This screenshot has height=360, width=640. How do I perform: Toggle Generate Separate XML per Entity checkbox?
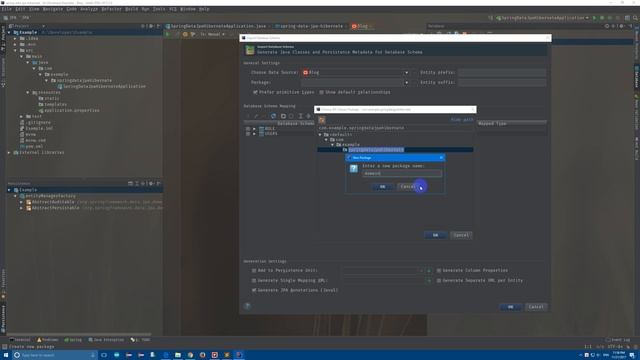439,280
